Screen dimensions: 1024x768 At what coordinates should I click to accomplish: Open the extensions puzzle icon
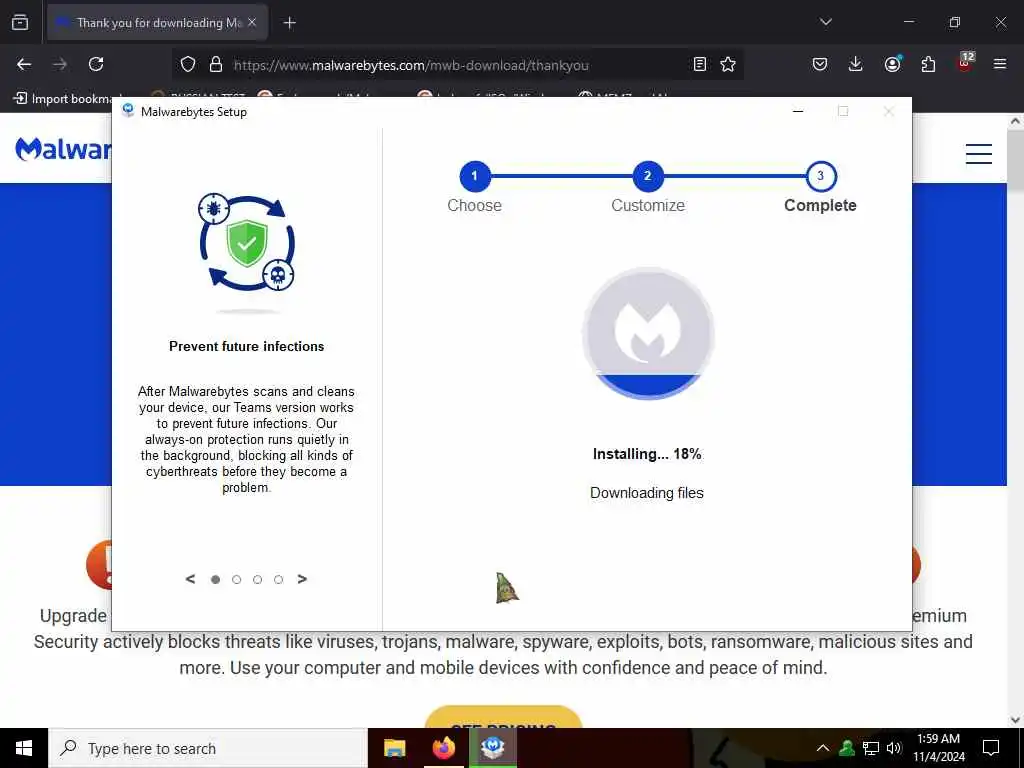click(x=928, y=64)
